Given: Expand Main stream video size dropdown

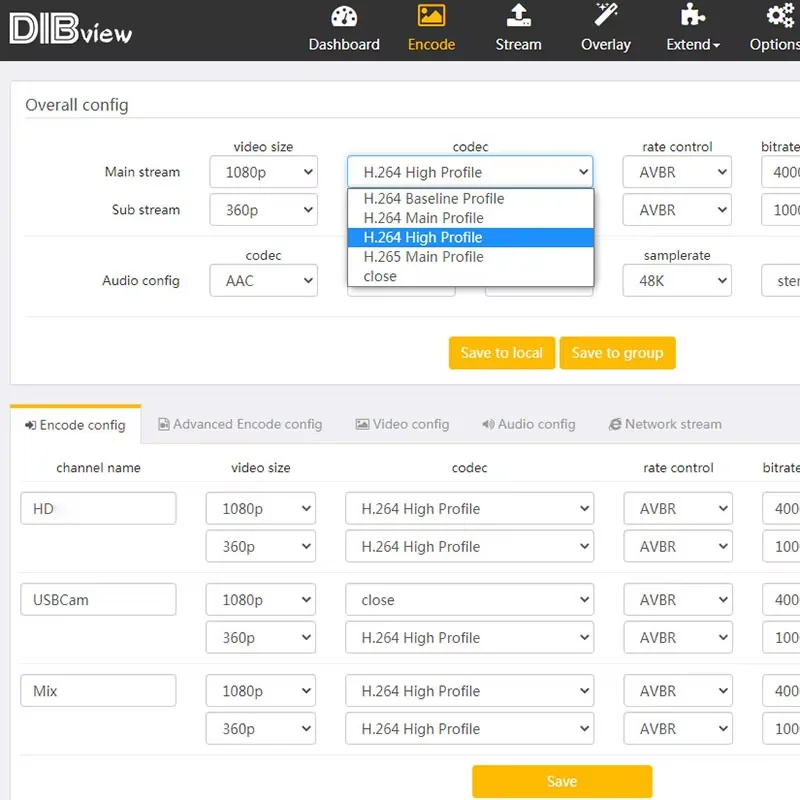Looking at the screenshot, I should point(263,172).
